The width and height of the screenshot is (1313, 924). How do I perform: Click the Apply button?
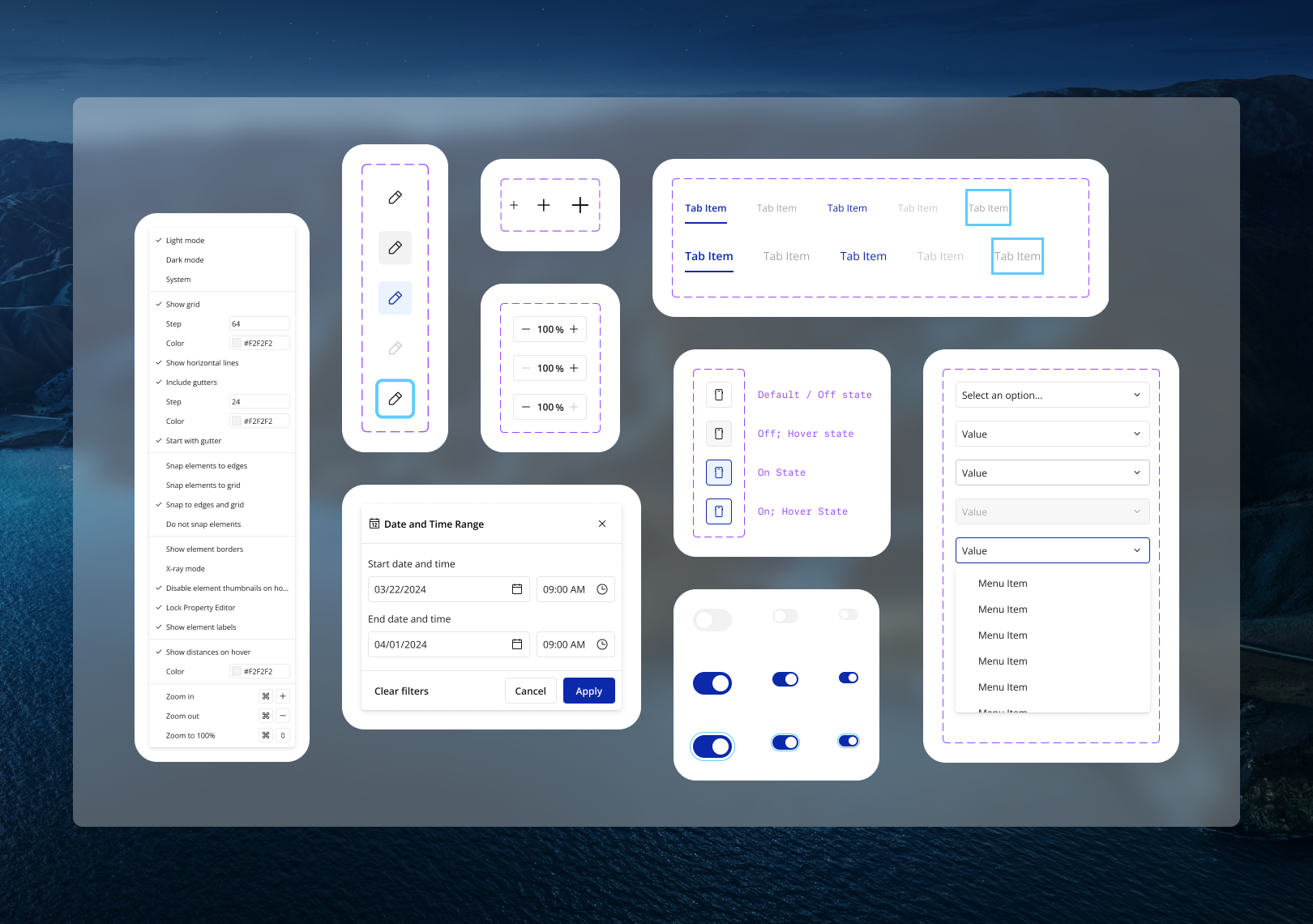click(x=589, y=691)
